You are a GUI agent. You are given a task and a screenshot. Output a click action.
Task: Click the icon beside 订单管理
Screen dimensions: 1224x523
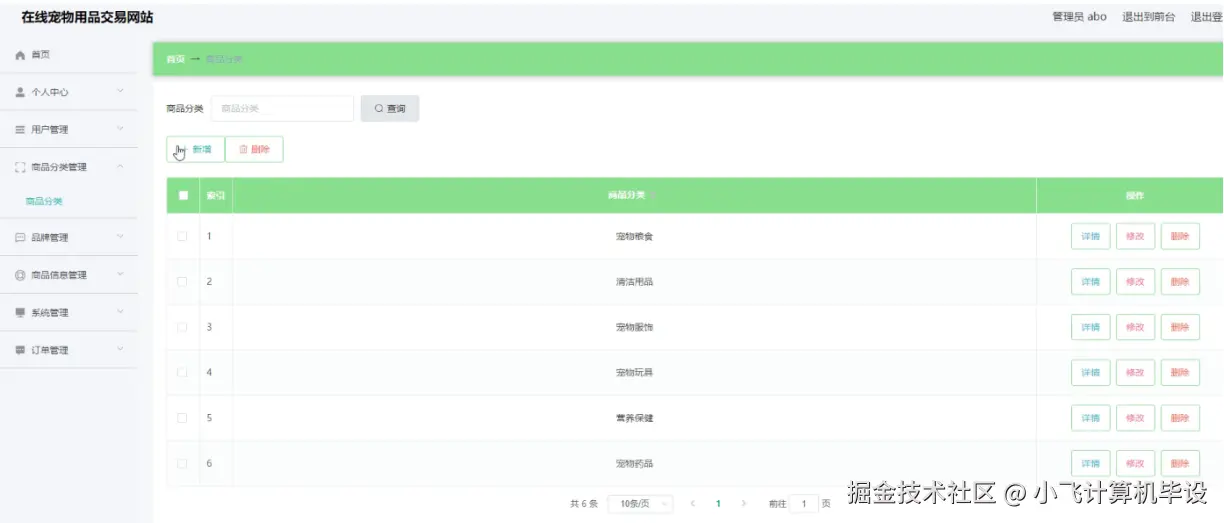20,350
